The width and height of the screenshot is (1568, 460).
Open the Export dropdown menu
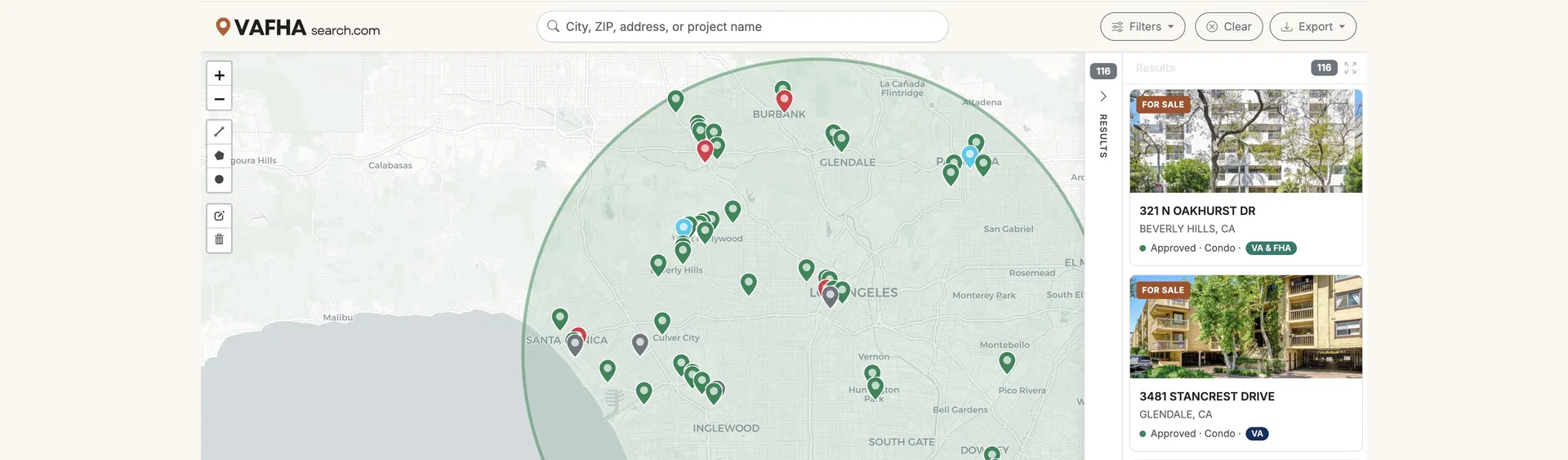point(1312,26)
